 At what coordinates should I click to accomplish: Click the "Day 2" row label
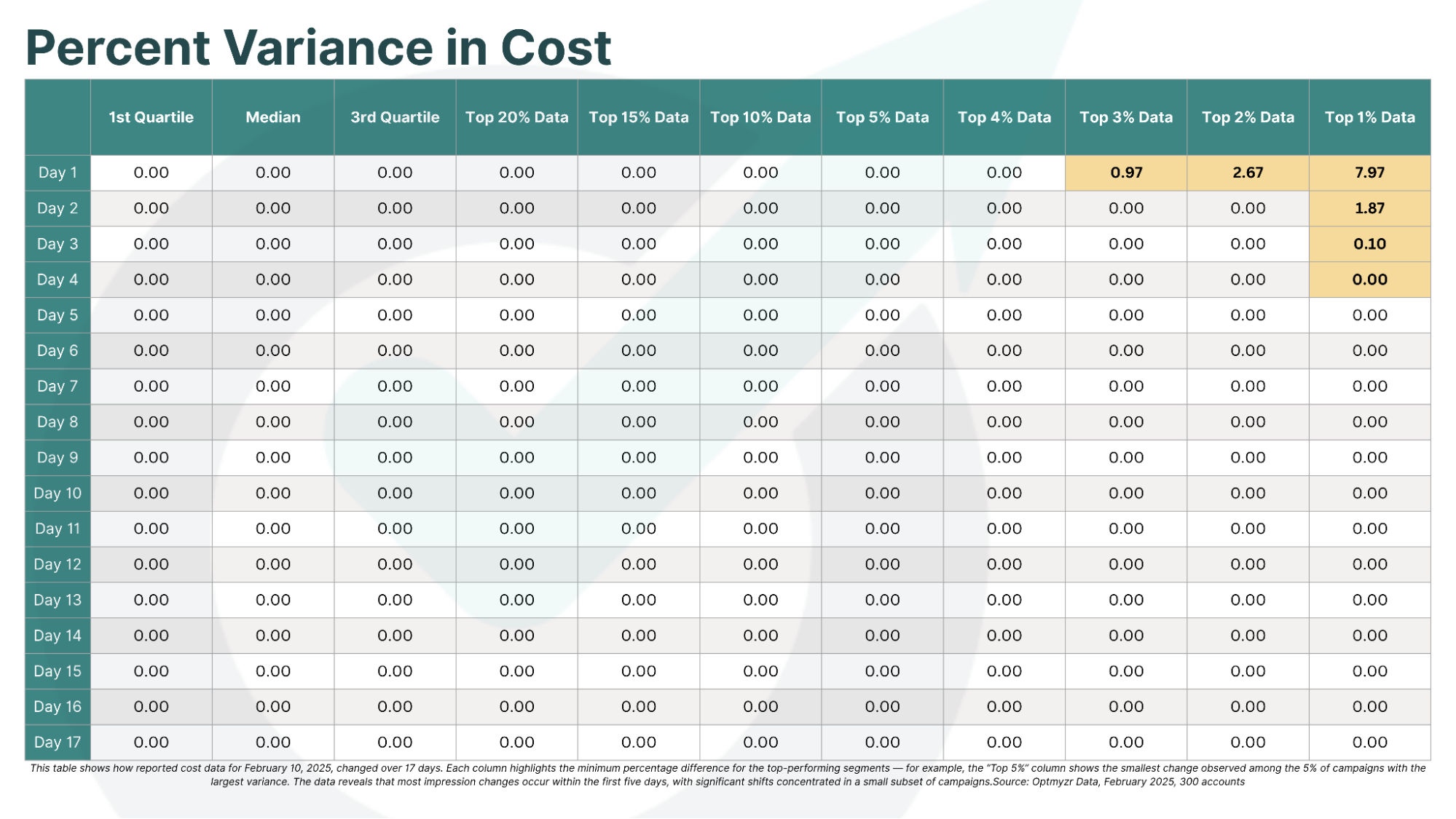(x=58, y=208)
